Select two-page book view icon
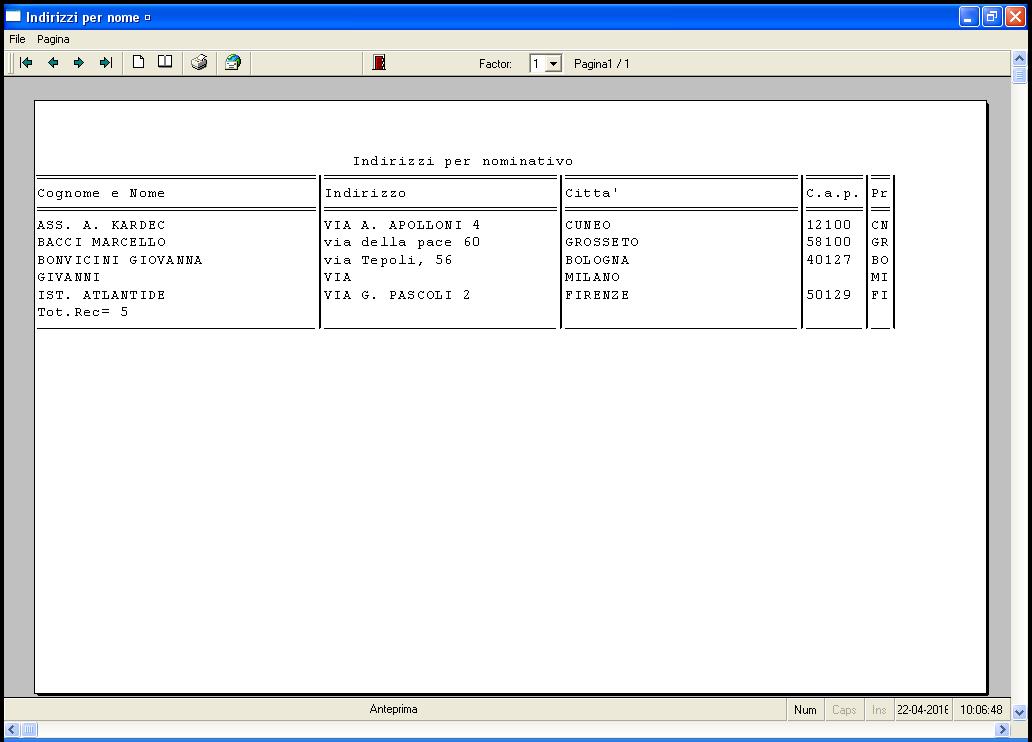 pyautogui.click(x=165, y=62)
